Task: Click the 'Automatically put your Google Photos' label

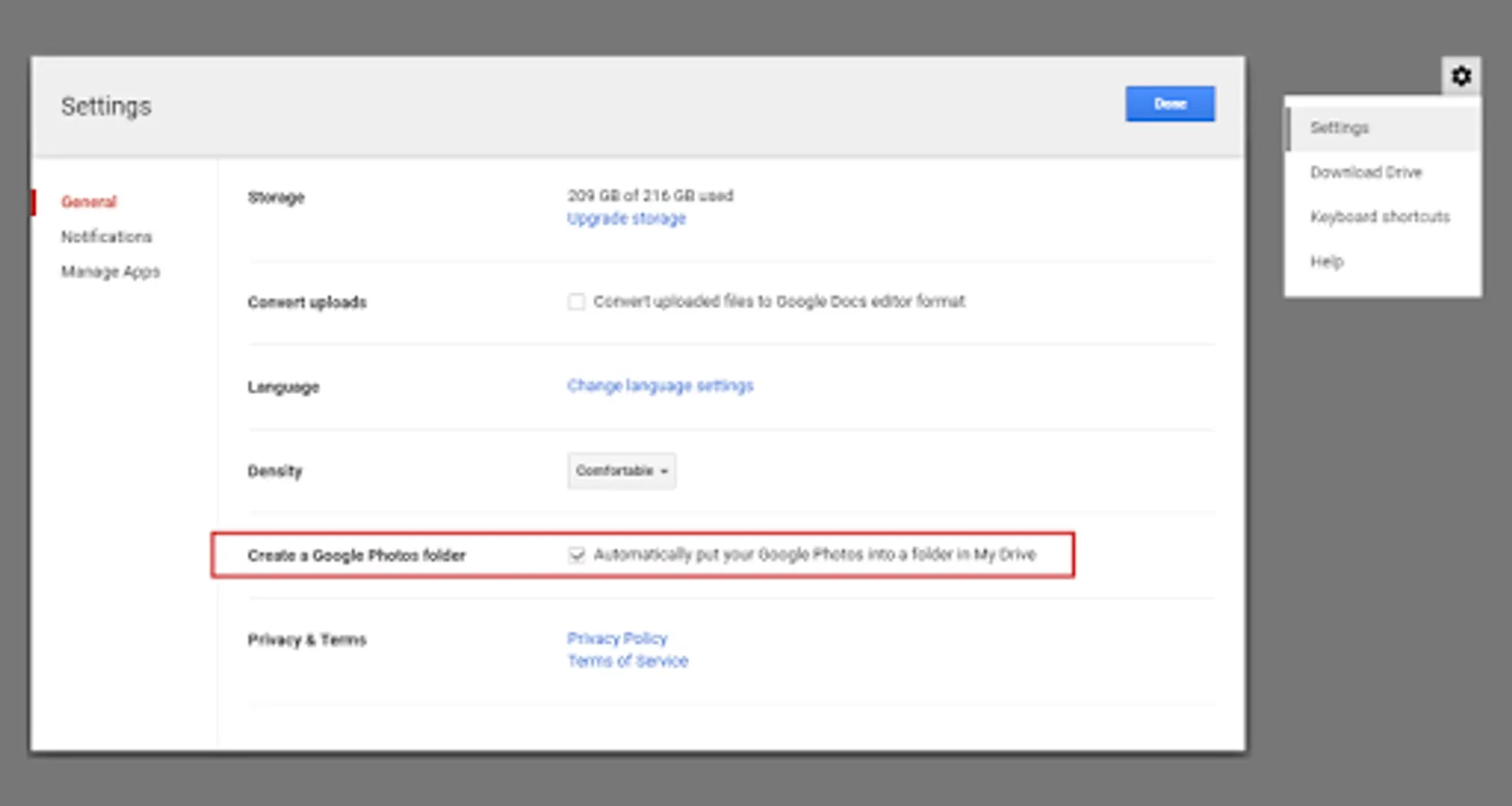Action: click(x=814, y=555)
